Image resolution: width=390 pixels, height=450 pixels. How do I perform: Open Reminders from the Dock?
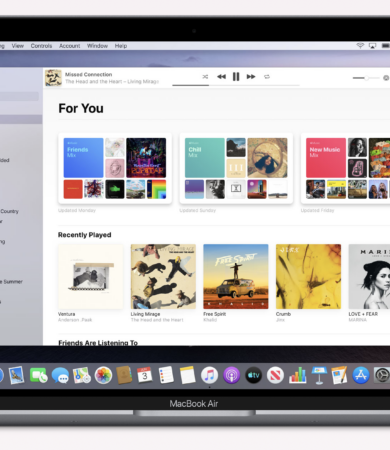166,376
